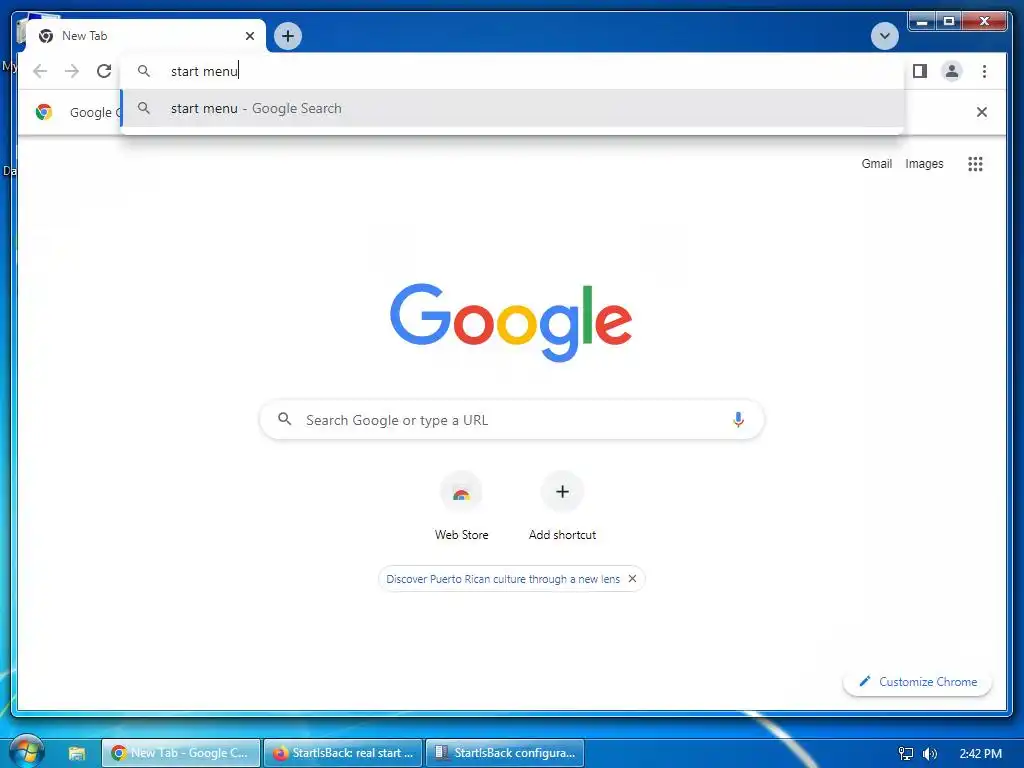Click the back navigation arrow

(40, 71)
